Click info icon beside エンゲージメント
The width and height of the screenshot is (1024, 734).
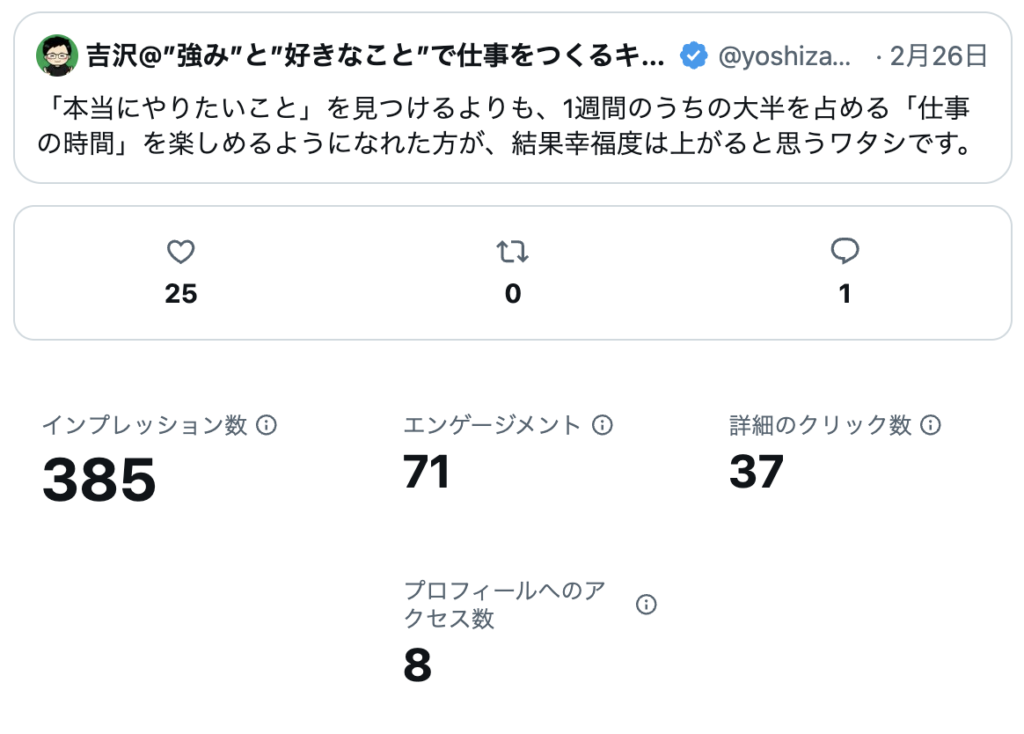point(602,425)
